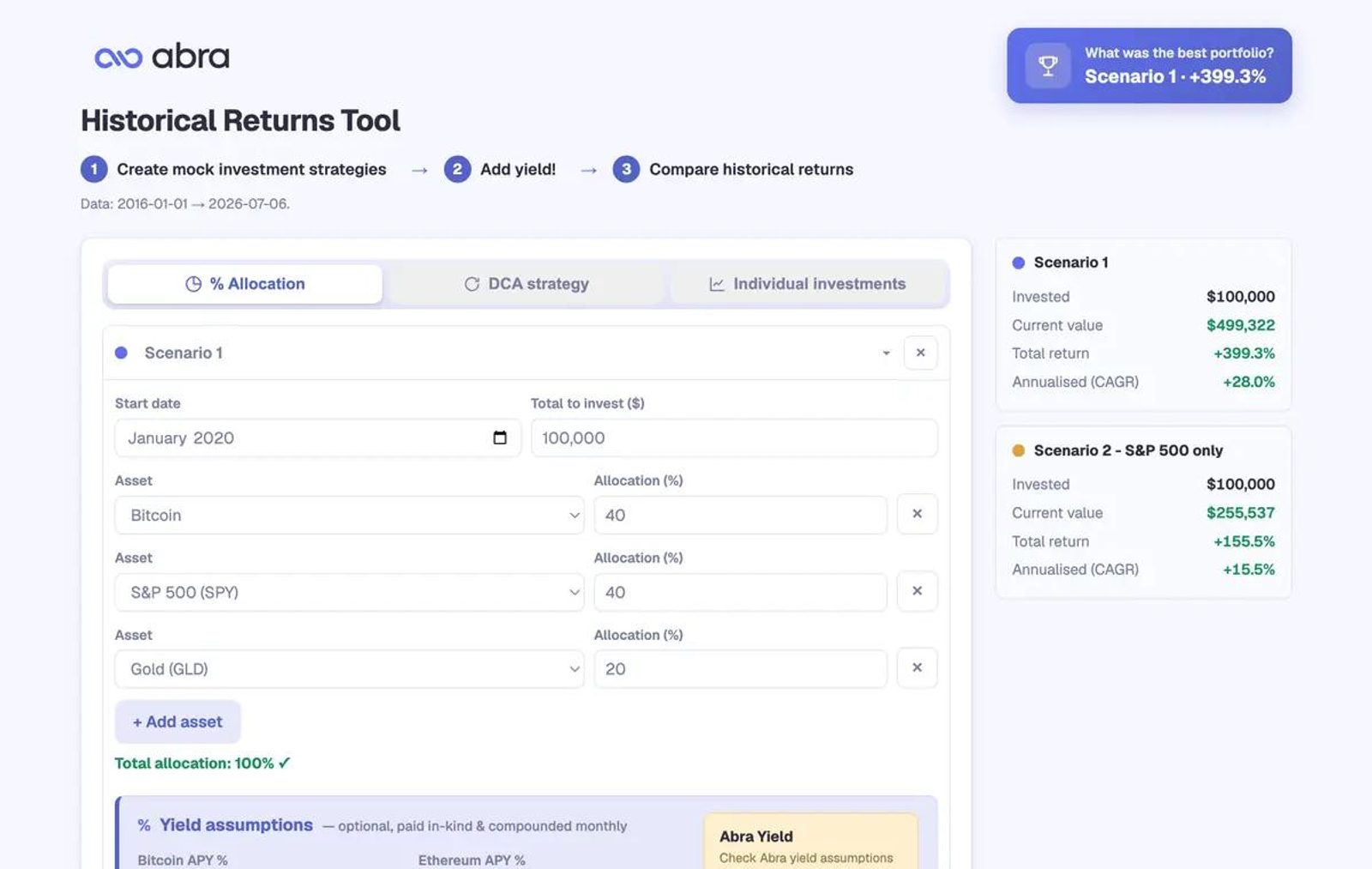Image resolution: width=1372 pixels, height=869 pixels.
Task: Click the blue Scenario 1 color dot in summary card
Action: point(1019,263)
